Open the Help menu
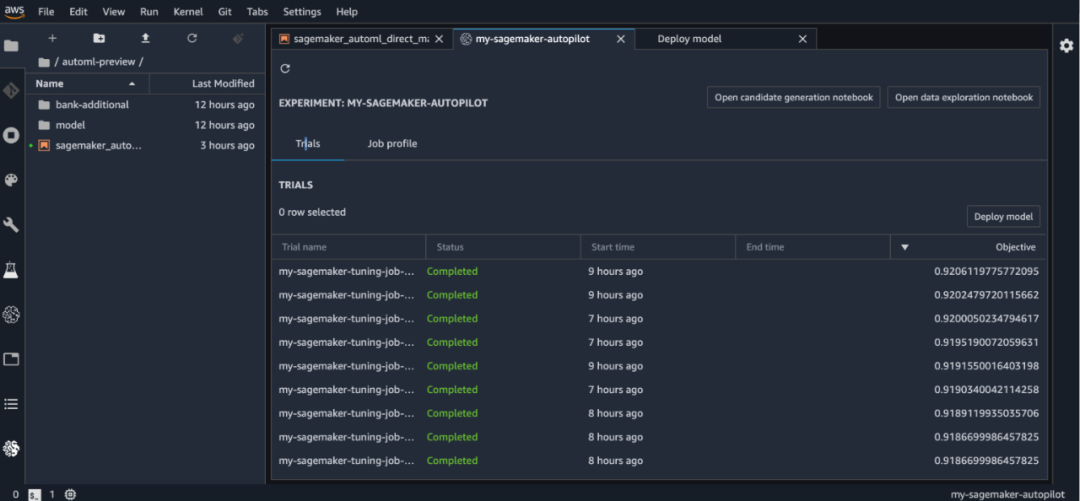Viewport: 1080px width, 501px height. click(x=346, y=12)
